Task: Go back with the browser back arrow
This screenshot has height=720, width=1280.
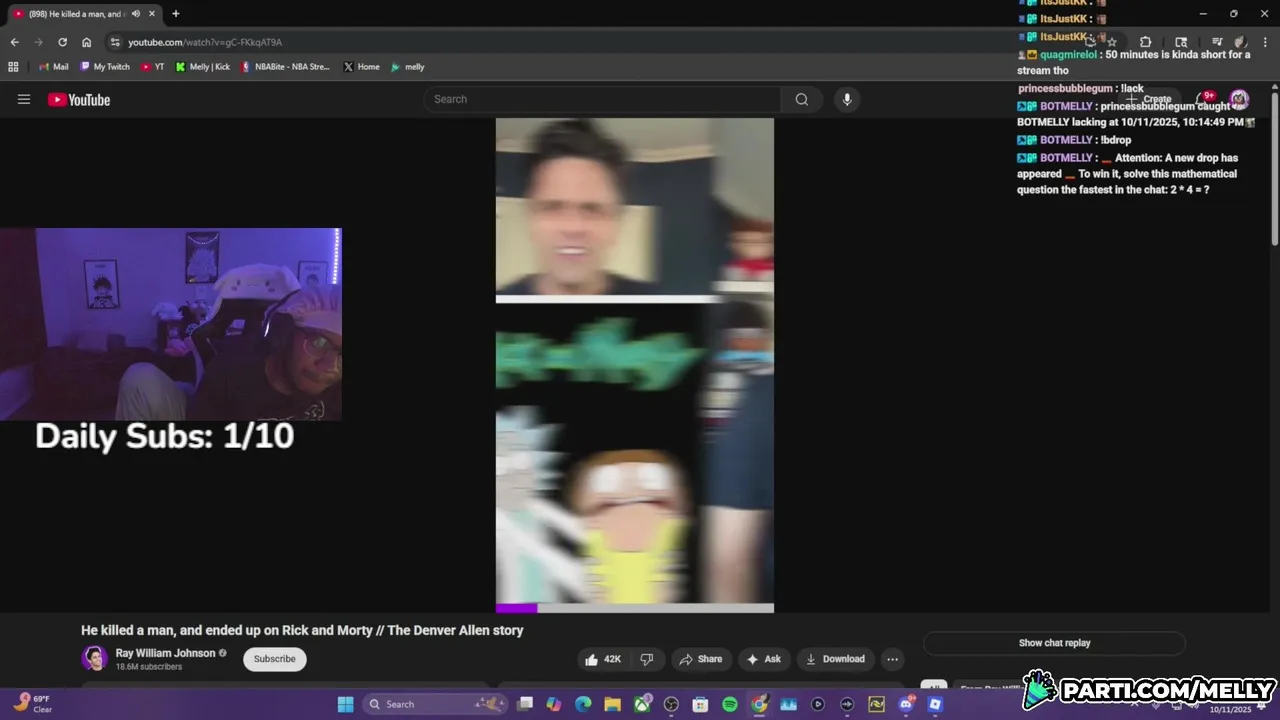Action: [14, 42]
